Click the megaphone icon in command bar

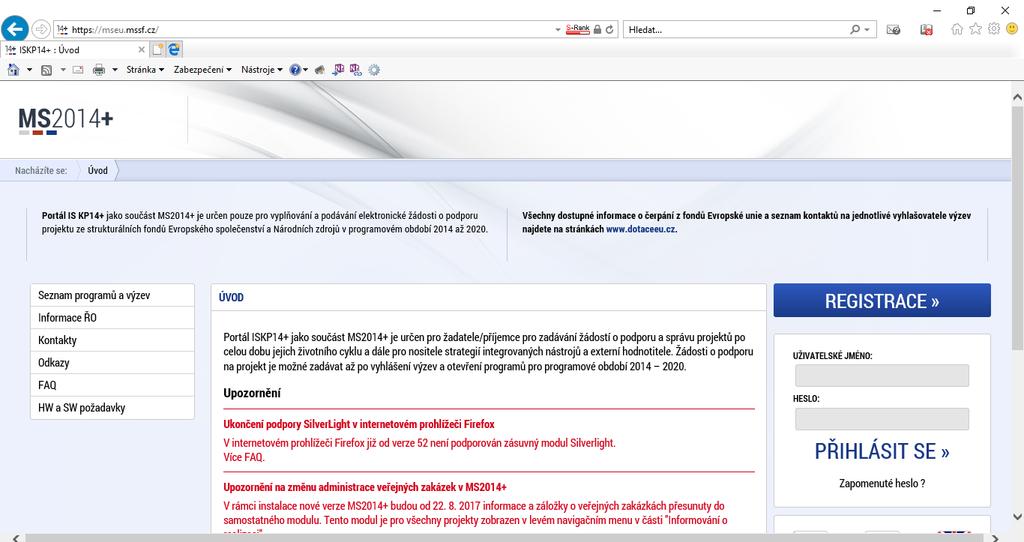pos(320,70)
